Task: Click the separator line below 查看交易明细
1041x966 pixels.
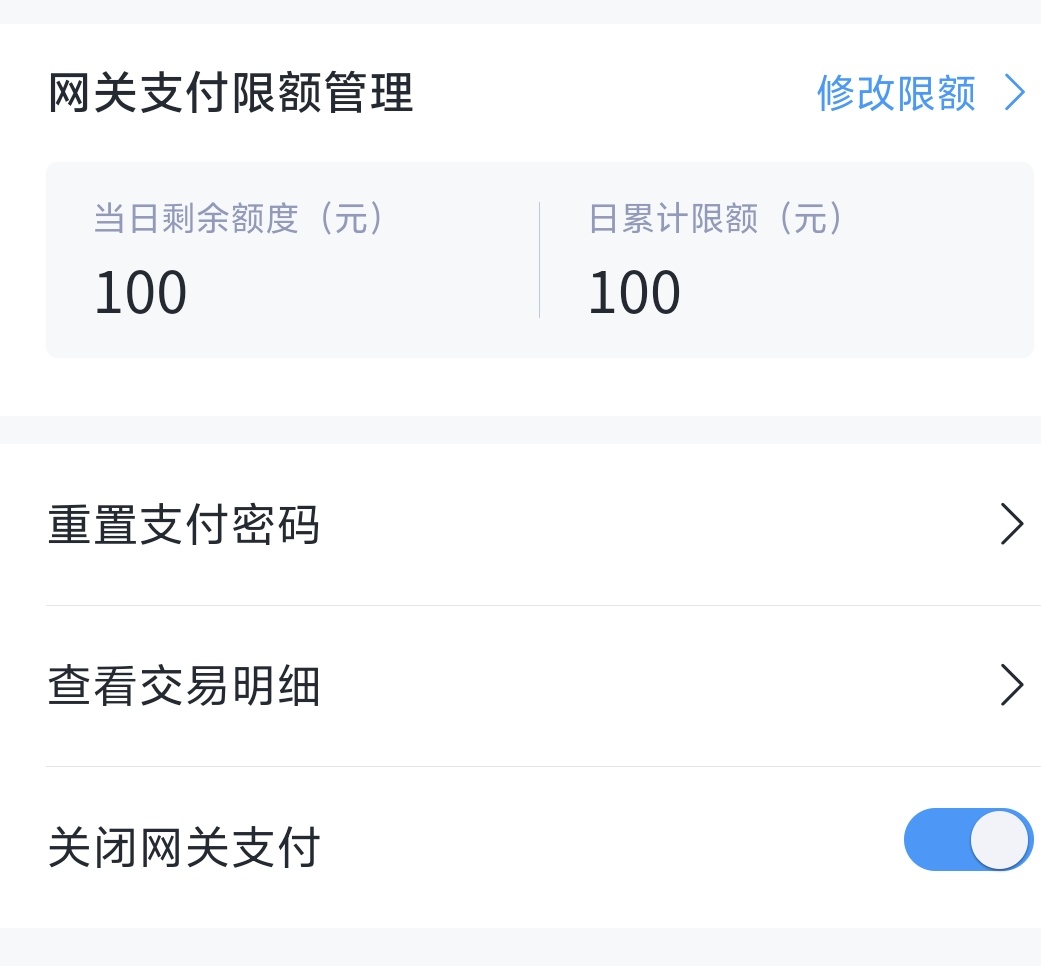Action: [x=540, y=767]
